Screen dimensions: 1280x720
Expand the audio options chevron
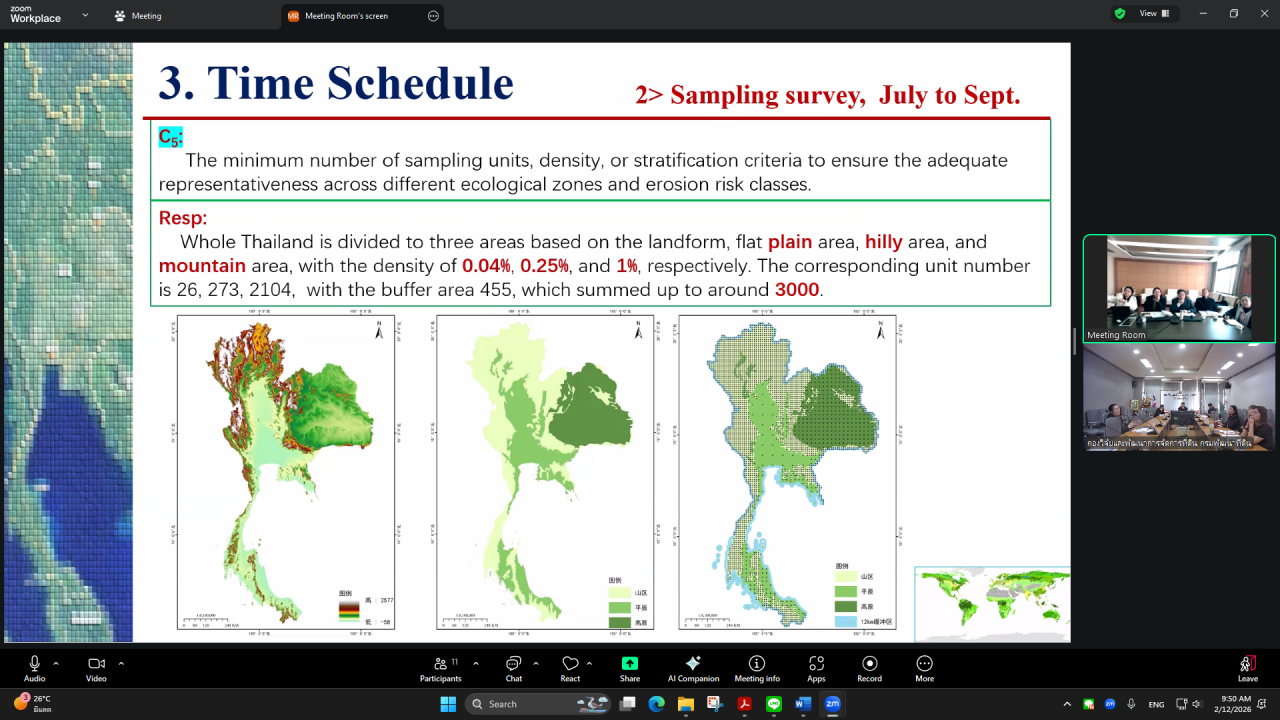(56, 663)
